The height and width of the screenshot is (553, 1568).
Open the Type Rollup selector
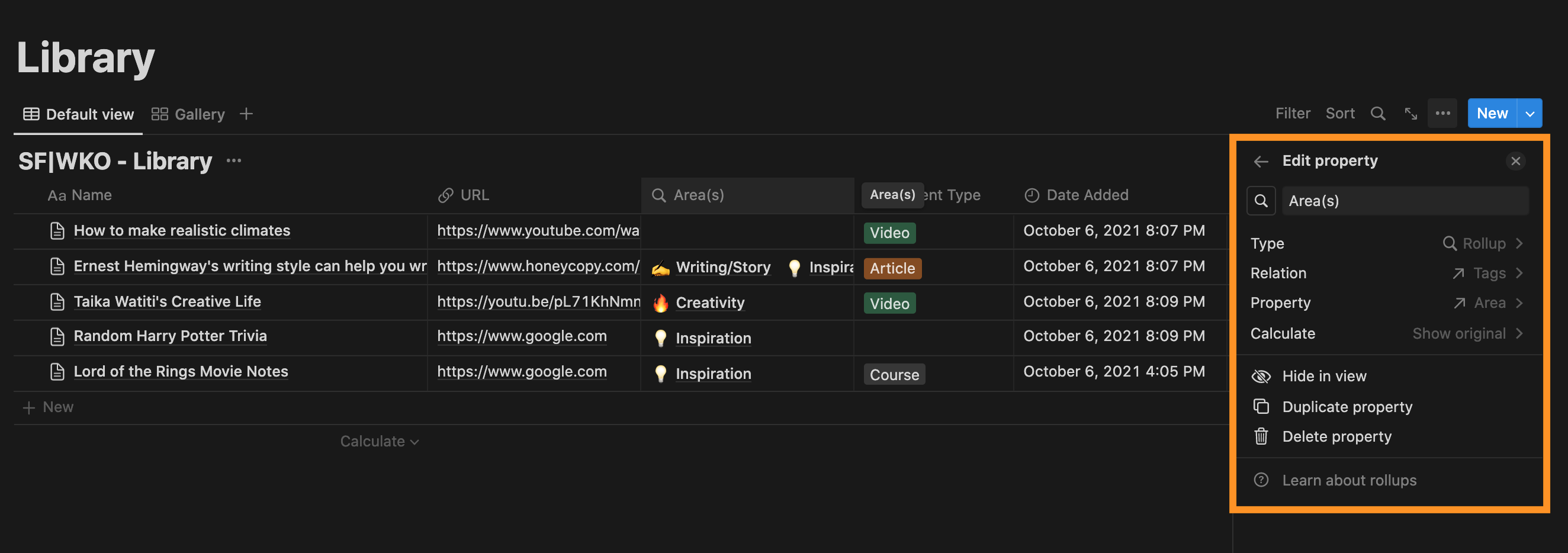click(1483, 243)
